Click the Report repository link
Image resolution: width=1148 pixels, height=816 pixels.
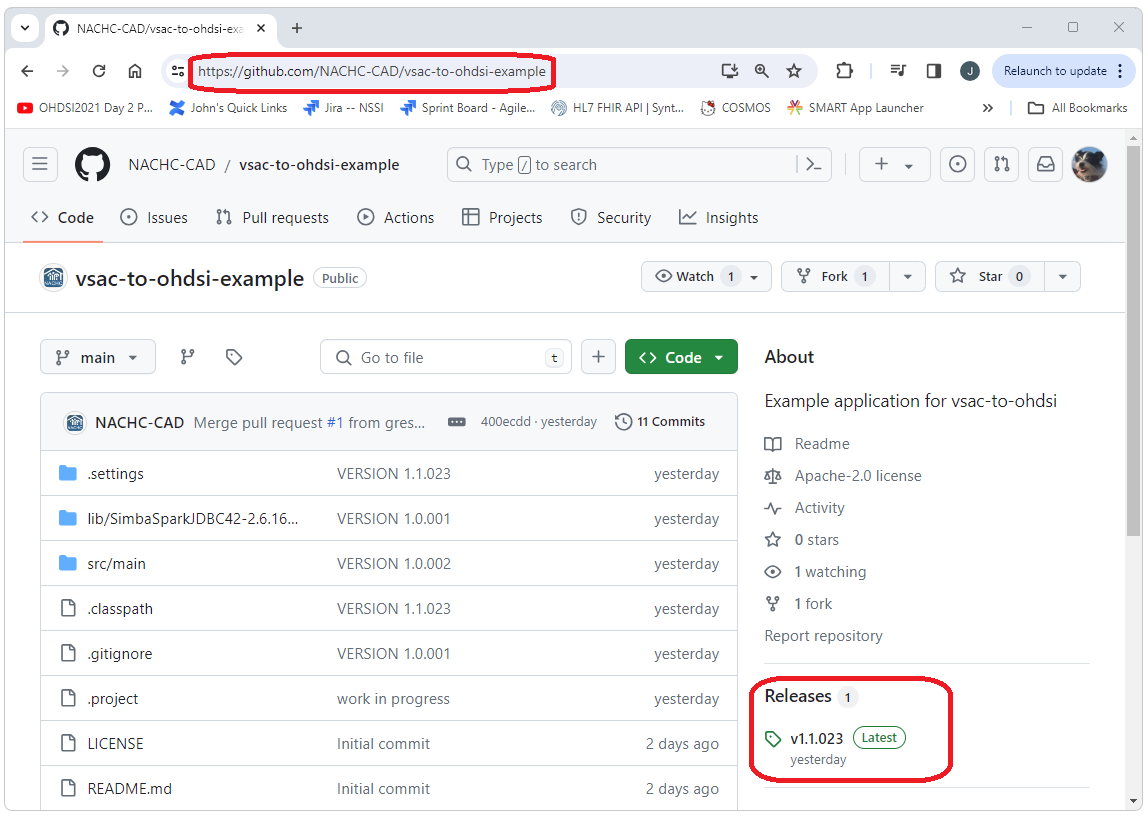[824, 636]
